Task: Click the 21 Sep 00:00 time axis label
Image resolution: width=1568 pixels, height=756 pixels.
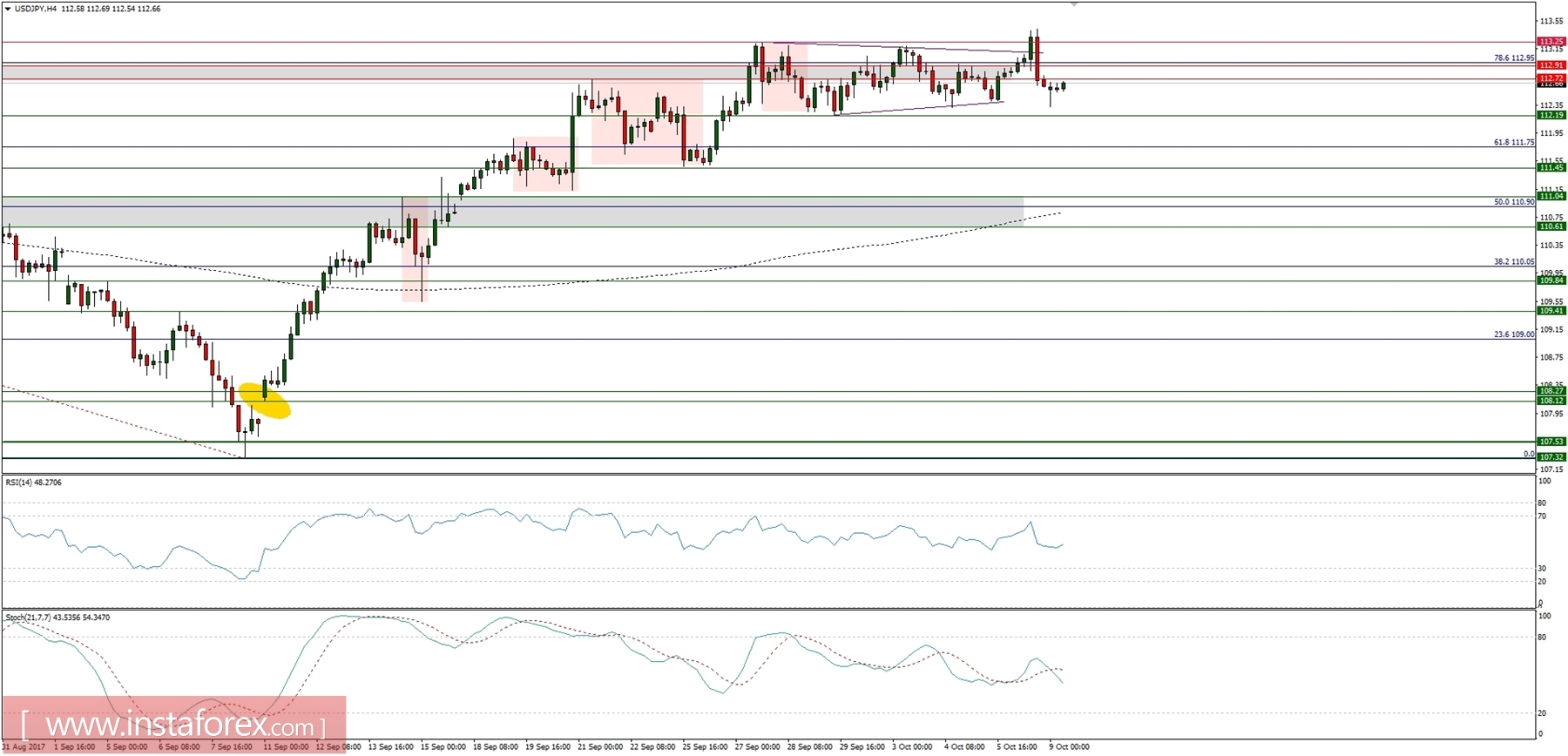Action: click(x=600, y=746)
